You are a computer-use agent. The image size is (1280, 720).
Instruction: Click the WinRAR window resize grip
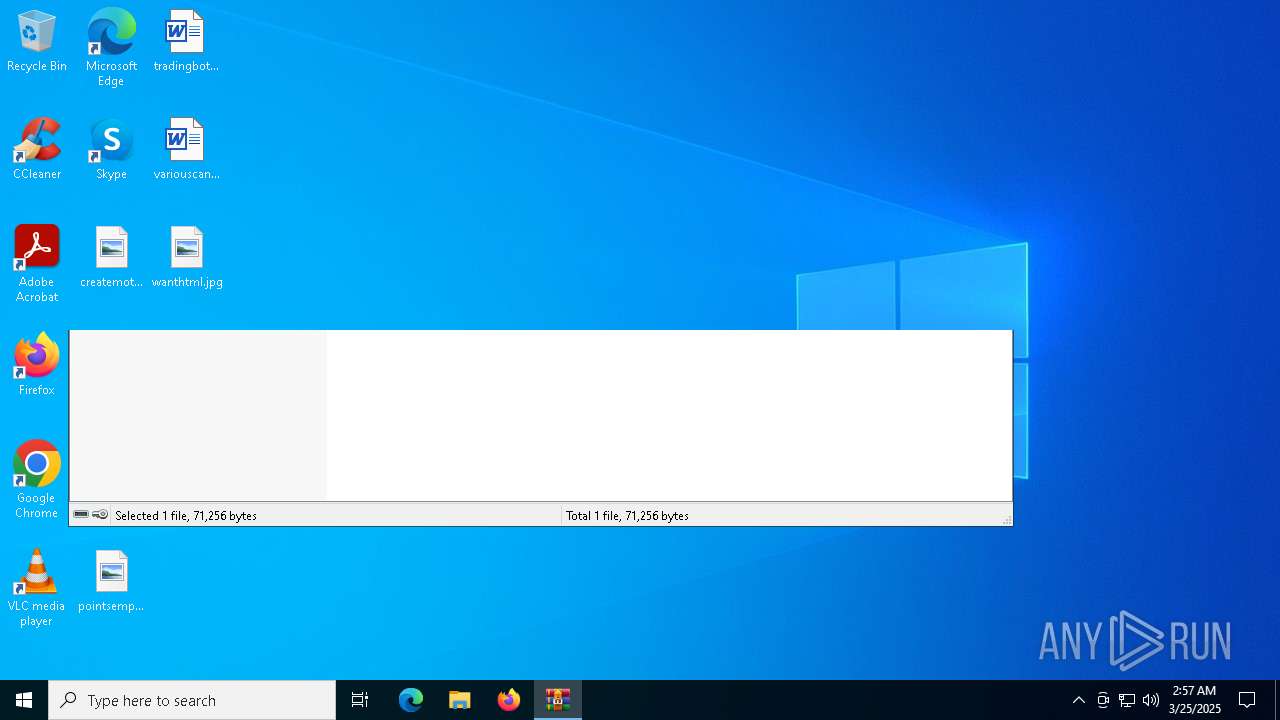pos(1006,520)
